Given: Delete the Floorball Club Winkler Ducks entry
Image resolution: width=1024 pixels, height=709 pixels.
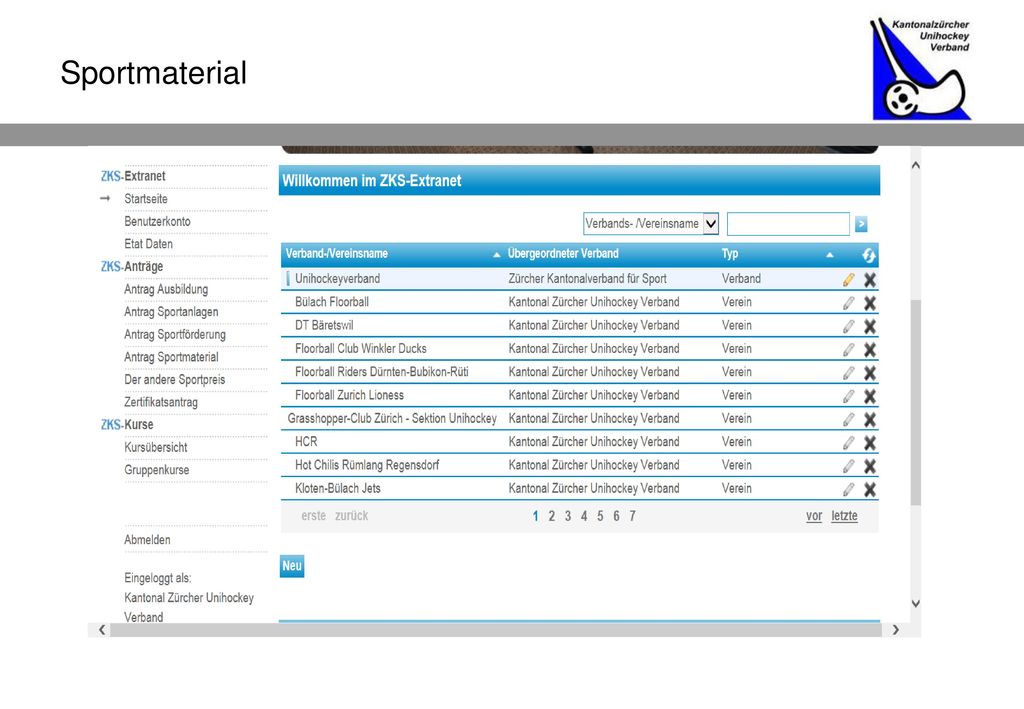Looking at the screenshot, I should [870, 349].
